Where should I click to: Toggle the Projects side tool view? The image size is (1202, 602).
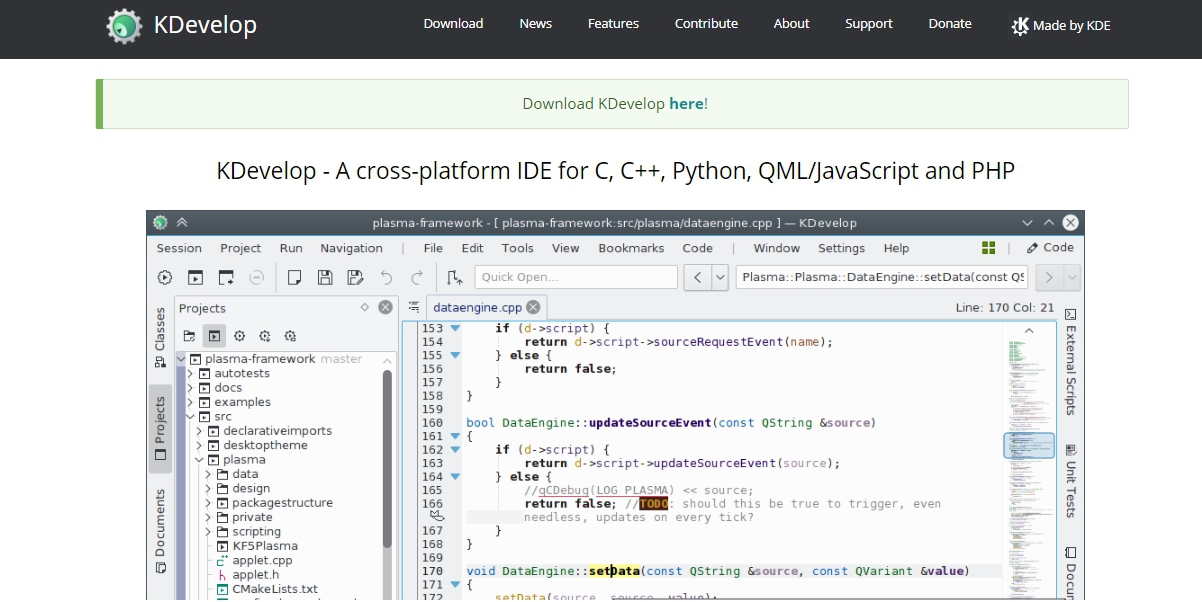pyautogui.click(x=159, y=428)
